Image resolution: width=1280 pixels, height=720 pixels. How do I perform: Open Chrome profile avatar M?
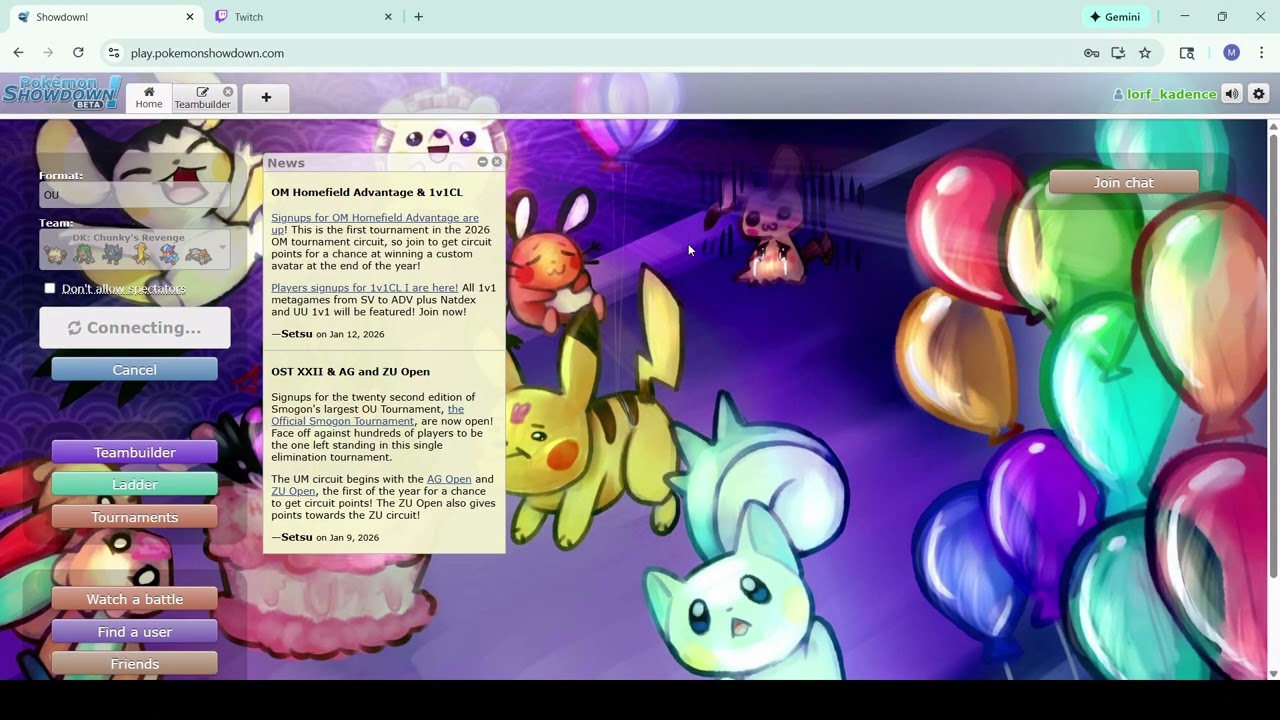click(1231, 53)
